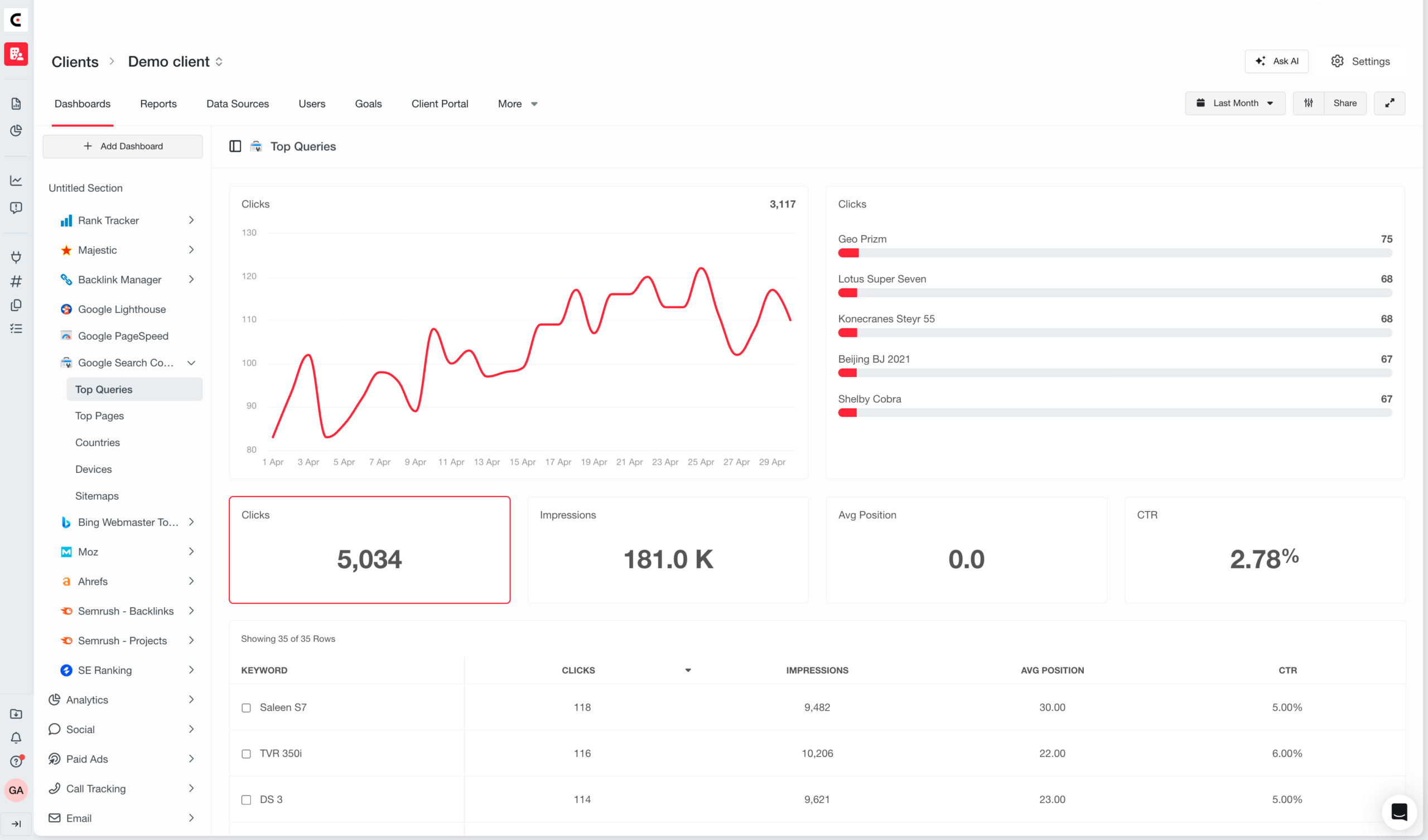This screenshot has width=1428, height=840.
Task: Open the download folder icon in left rail
Action: pyautogui.click(x=16, y=713)
